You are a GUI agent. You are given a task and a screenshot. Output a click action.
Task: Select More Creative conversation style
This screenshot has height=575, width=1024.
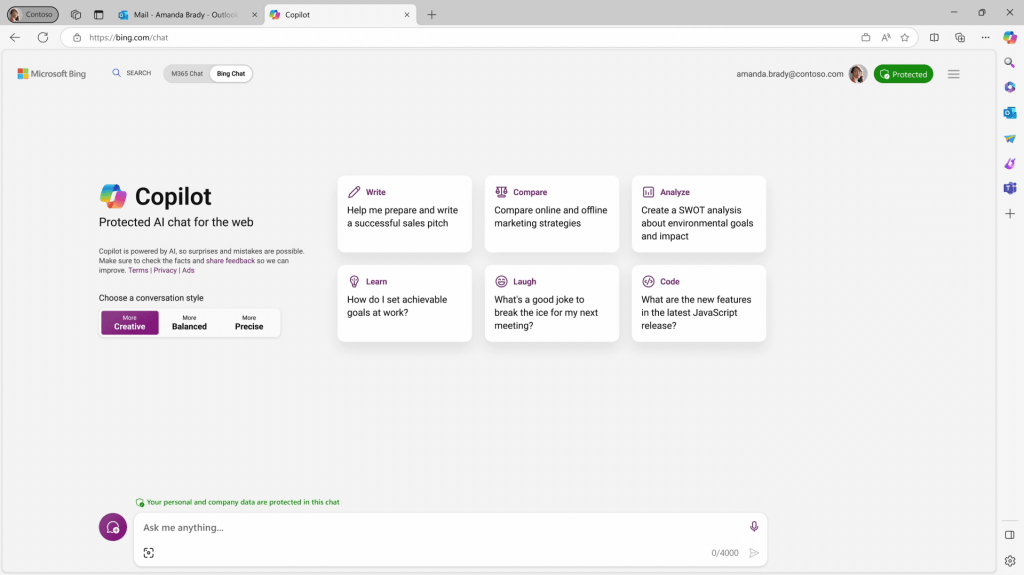[x=129, y=322]
